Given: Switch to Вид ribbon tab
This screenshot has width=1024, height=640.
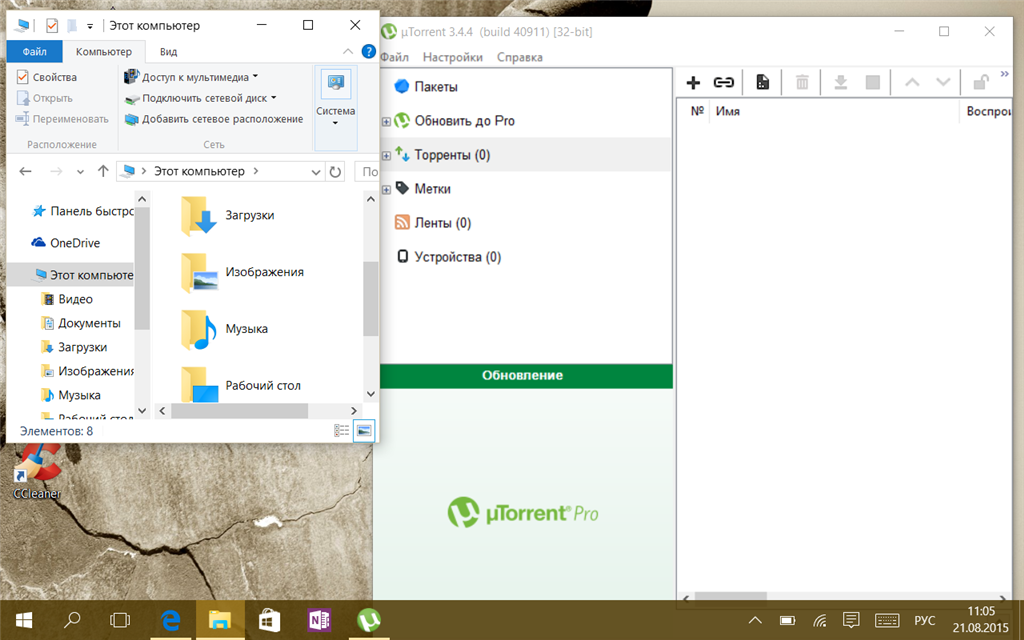Looking at the screenshot, I should 168,52.
